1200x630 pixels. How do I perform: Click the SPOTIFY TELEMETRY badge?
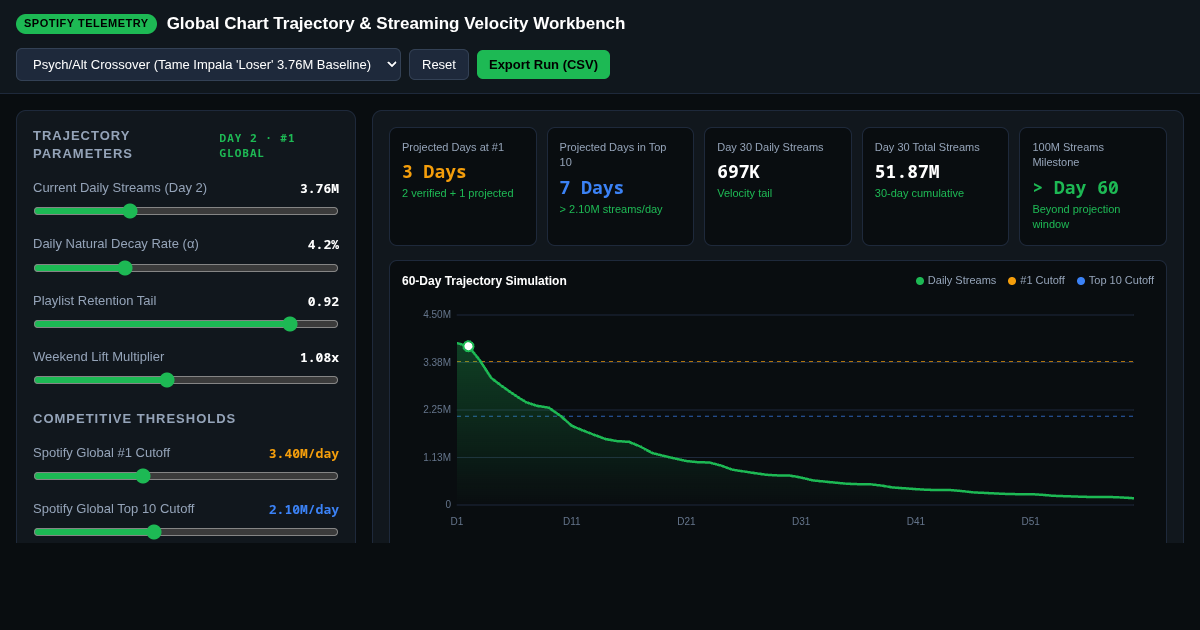pos(86,24)
